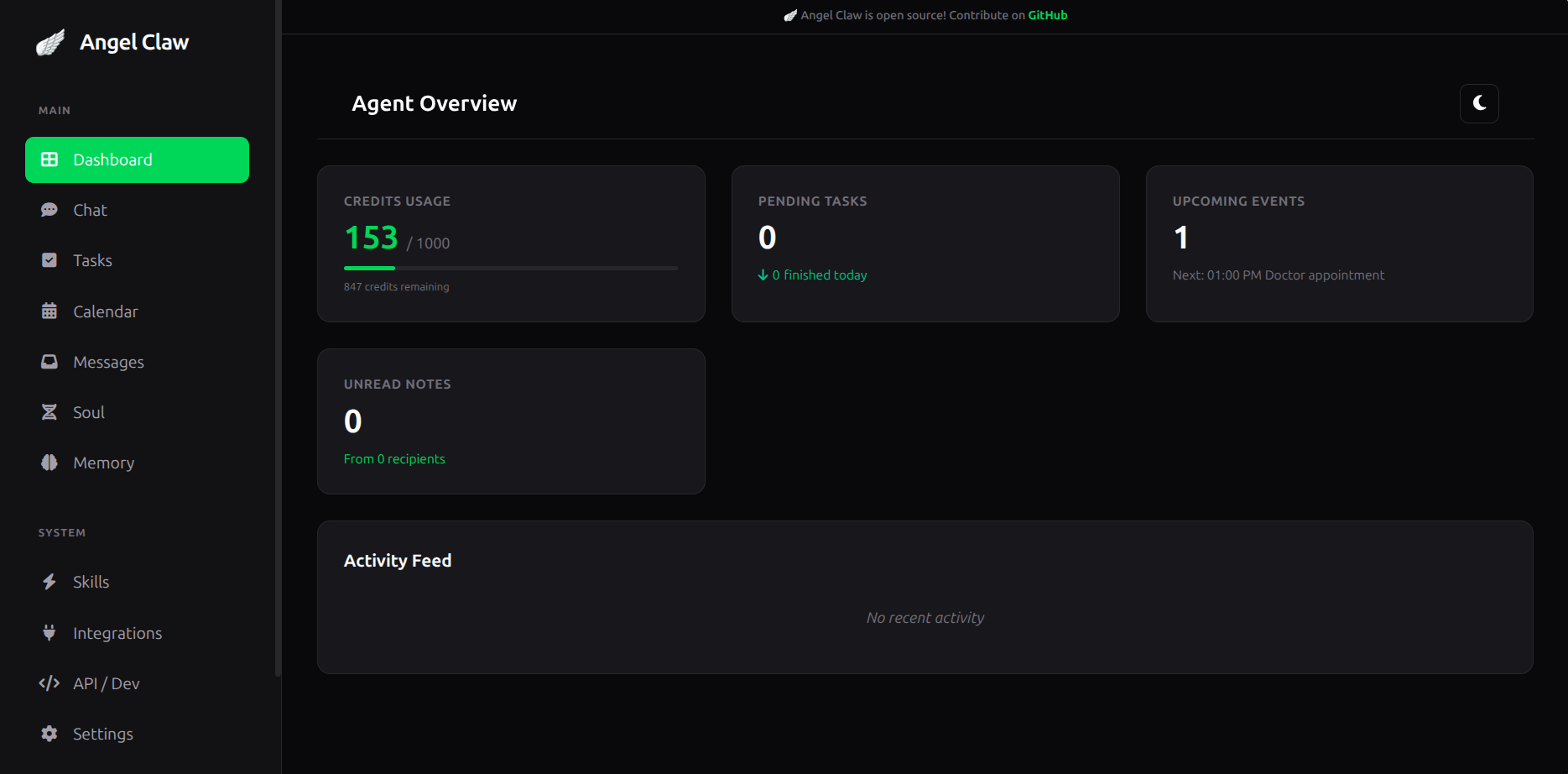The height and width of the screenshot is (774, 1568).
Task: Open Settings in the sidebar
Action: 102,734
